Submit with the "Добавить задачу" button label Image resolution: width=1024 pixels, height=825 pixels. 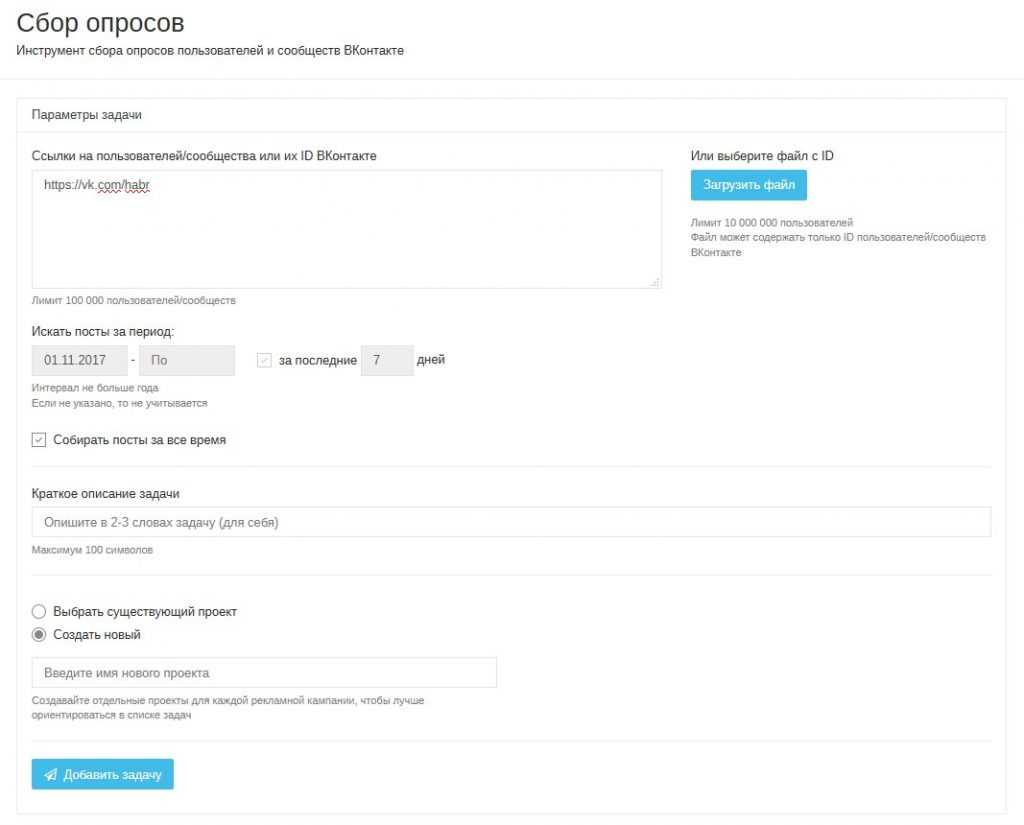point(112,775)
